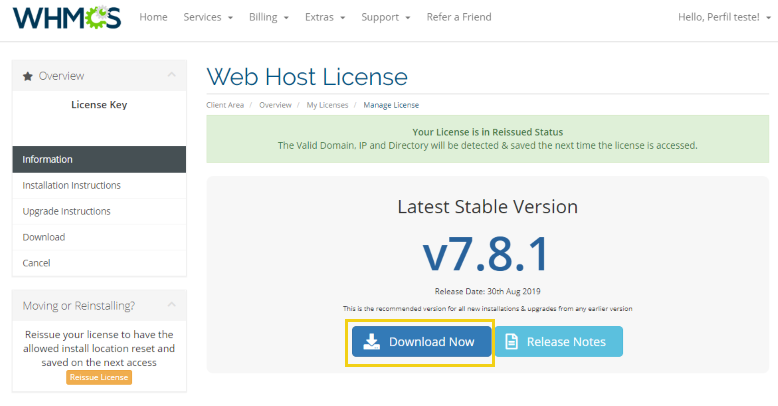The width and height of the screenshot is (778, 406).
Task: Click the download arrow icon on Download Now
Action: tap(372, 341)
